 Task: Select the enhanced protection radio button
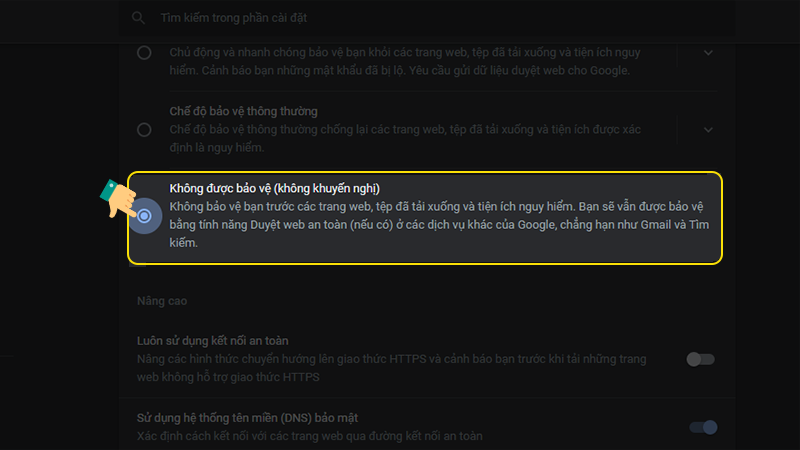[144, 53]
